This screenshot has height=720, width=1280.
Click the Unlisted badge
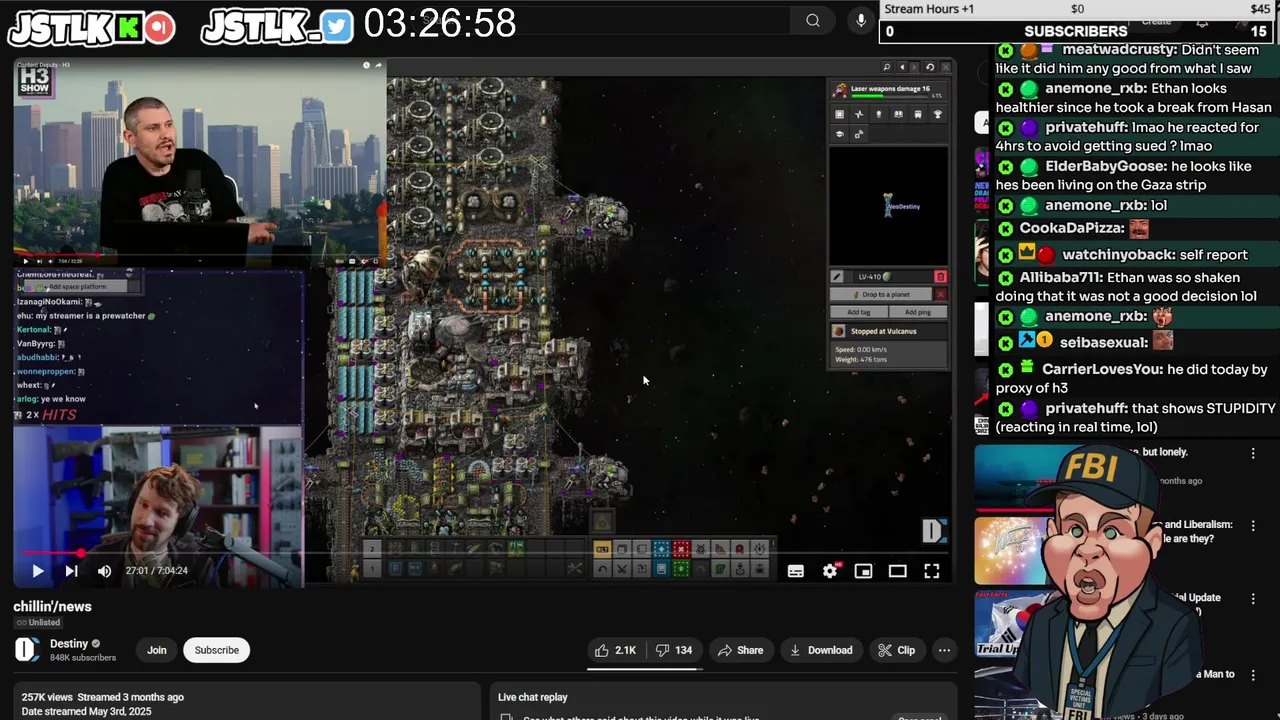point(38,623)
